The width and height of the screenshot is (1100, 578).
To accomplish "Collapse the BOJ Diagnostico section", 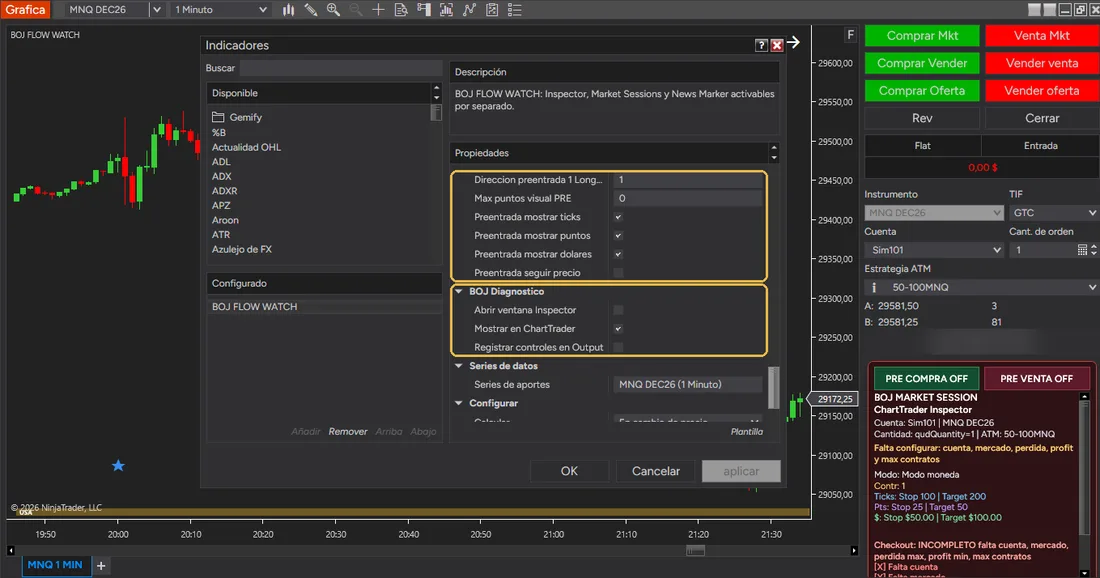I will 459,291.
